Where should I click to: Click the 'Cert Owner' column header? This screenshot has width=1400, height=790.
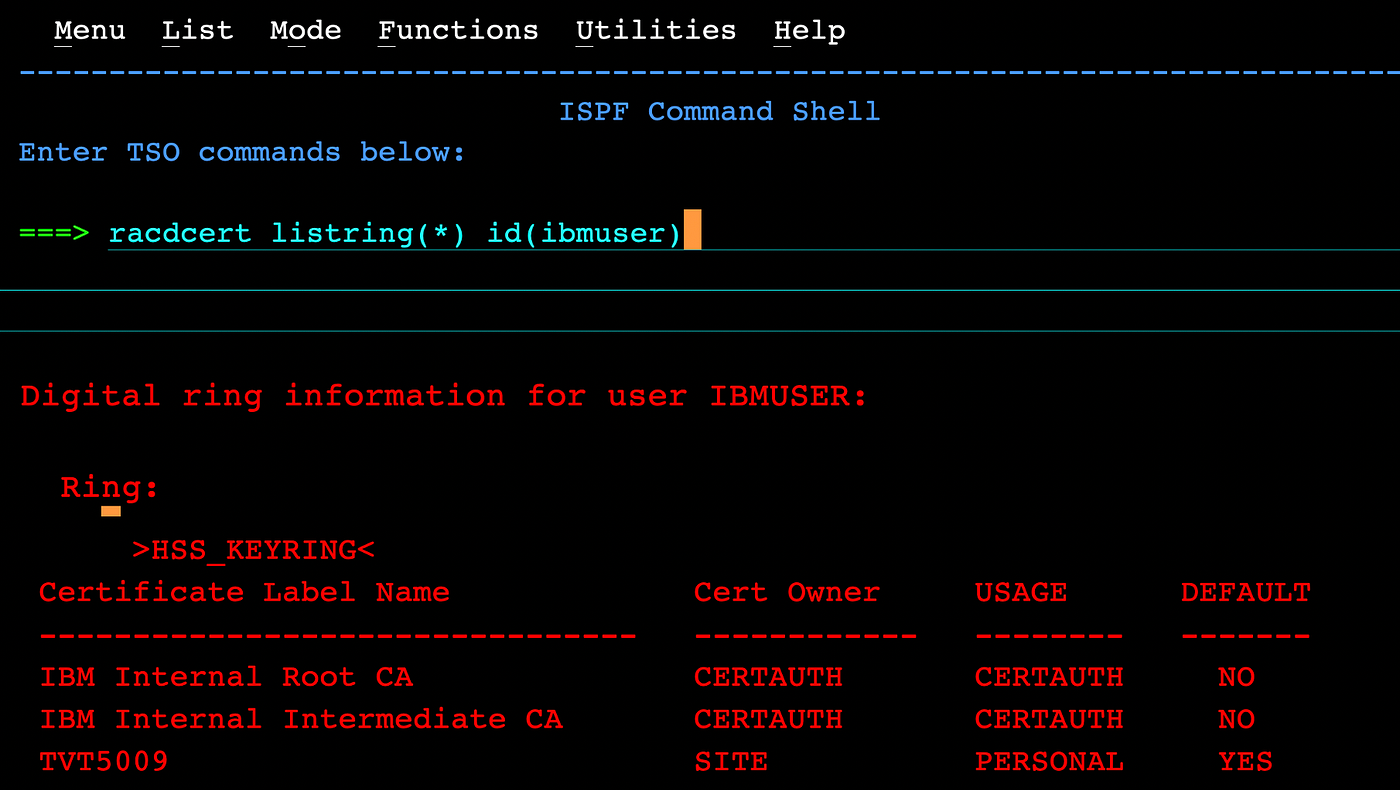pyautogui.click(x=786, y=592)
